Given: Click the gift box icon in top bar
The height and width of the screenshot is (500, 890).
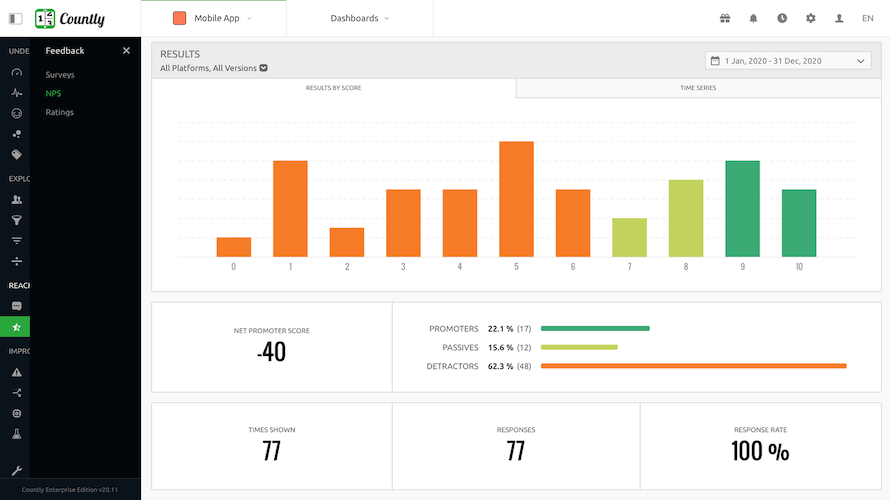Looking at the screenshot, I should [725, 18].
